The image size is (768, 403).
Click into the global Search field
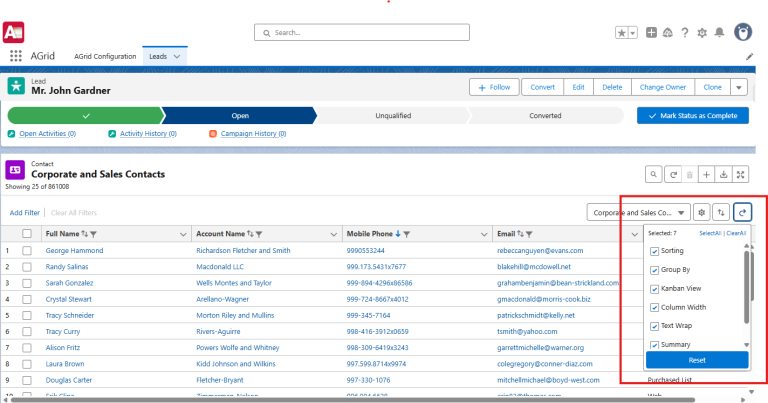[361, 32]
